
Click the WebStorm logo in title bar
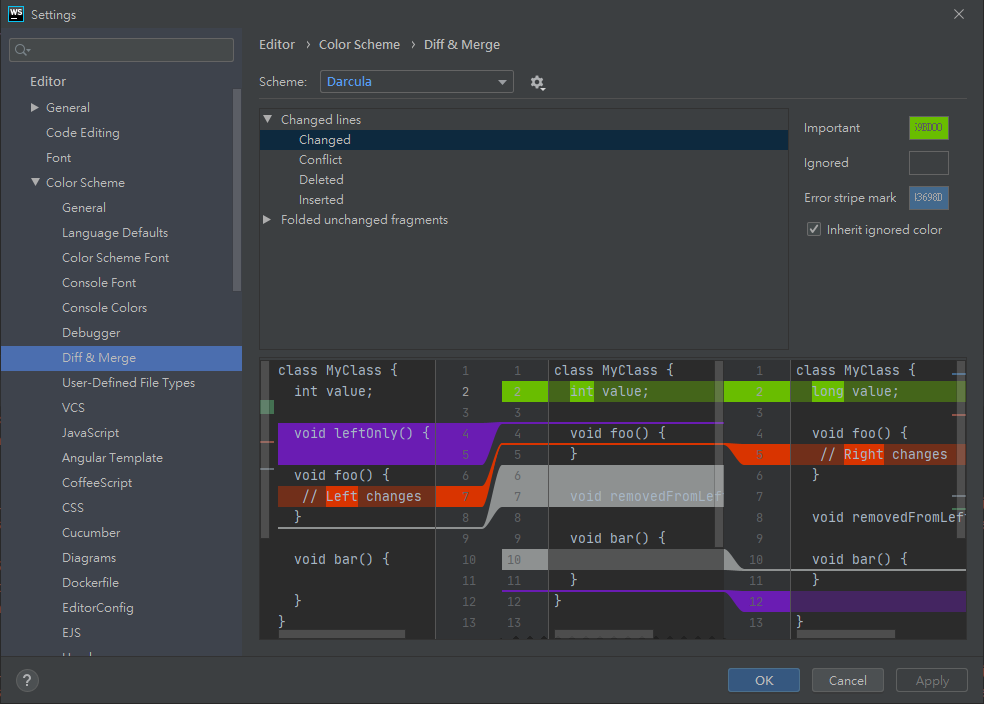15,14
